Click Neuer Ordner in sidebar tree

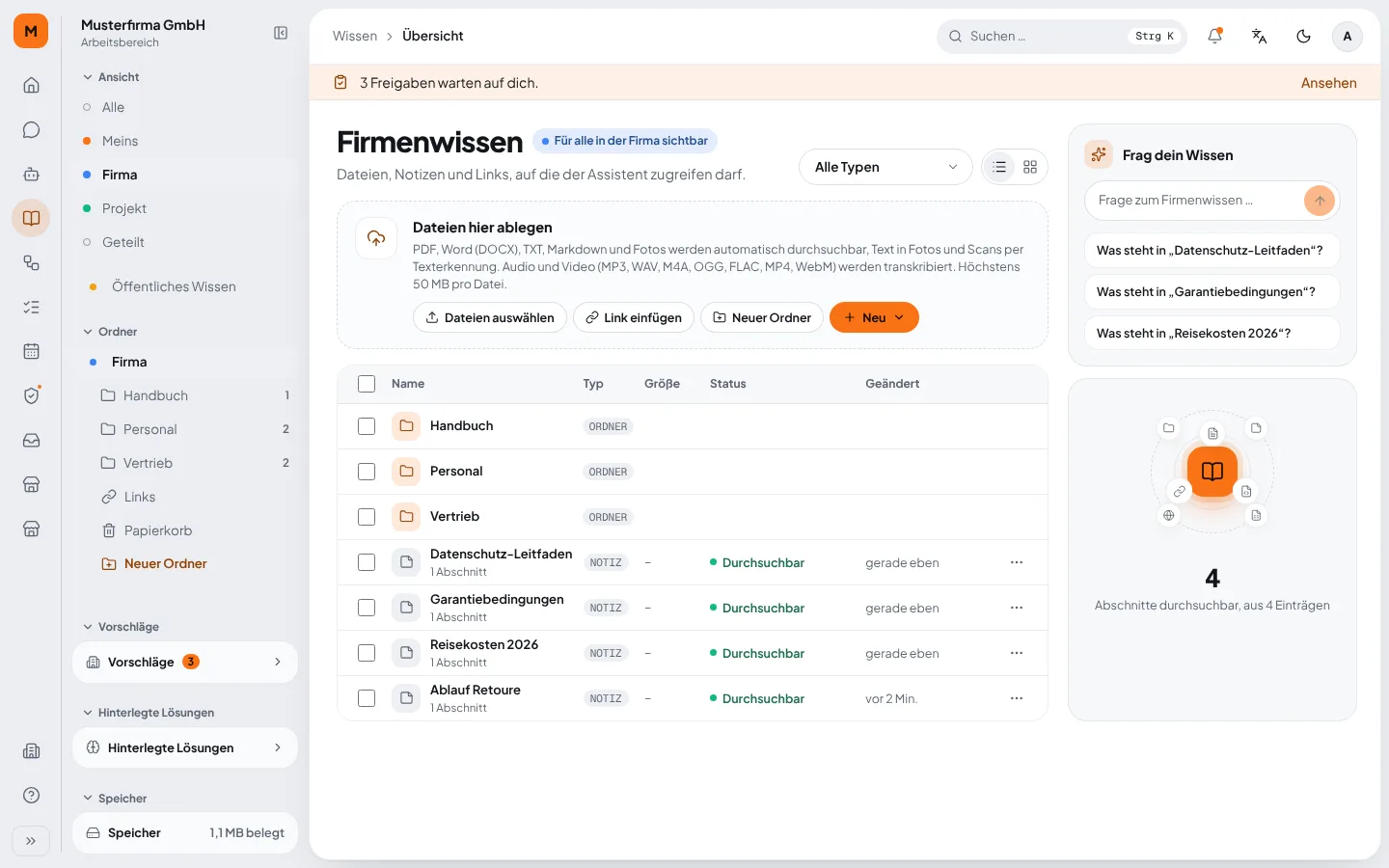pos(154,563)
